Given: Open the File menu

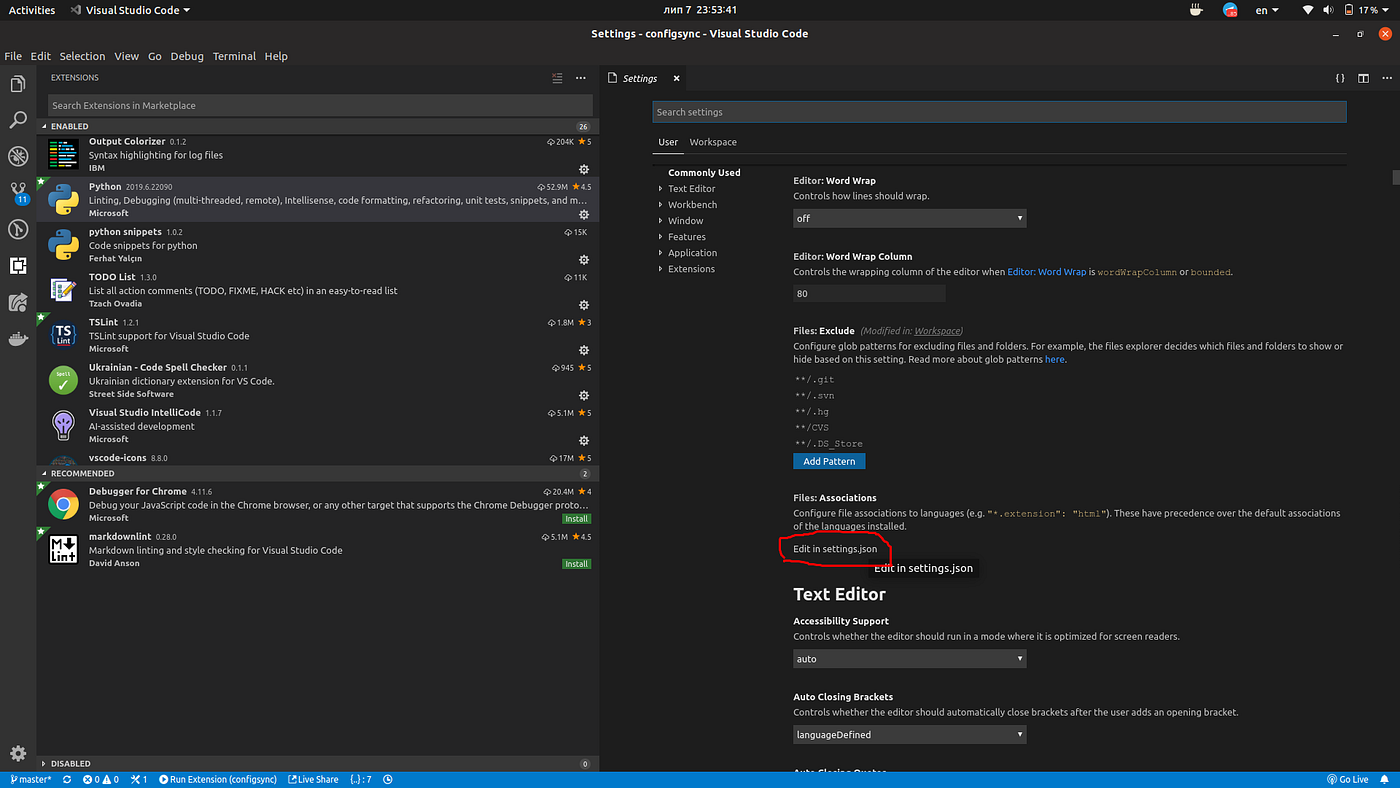Looking at the screenshot, I should (13, 56).
